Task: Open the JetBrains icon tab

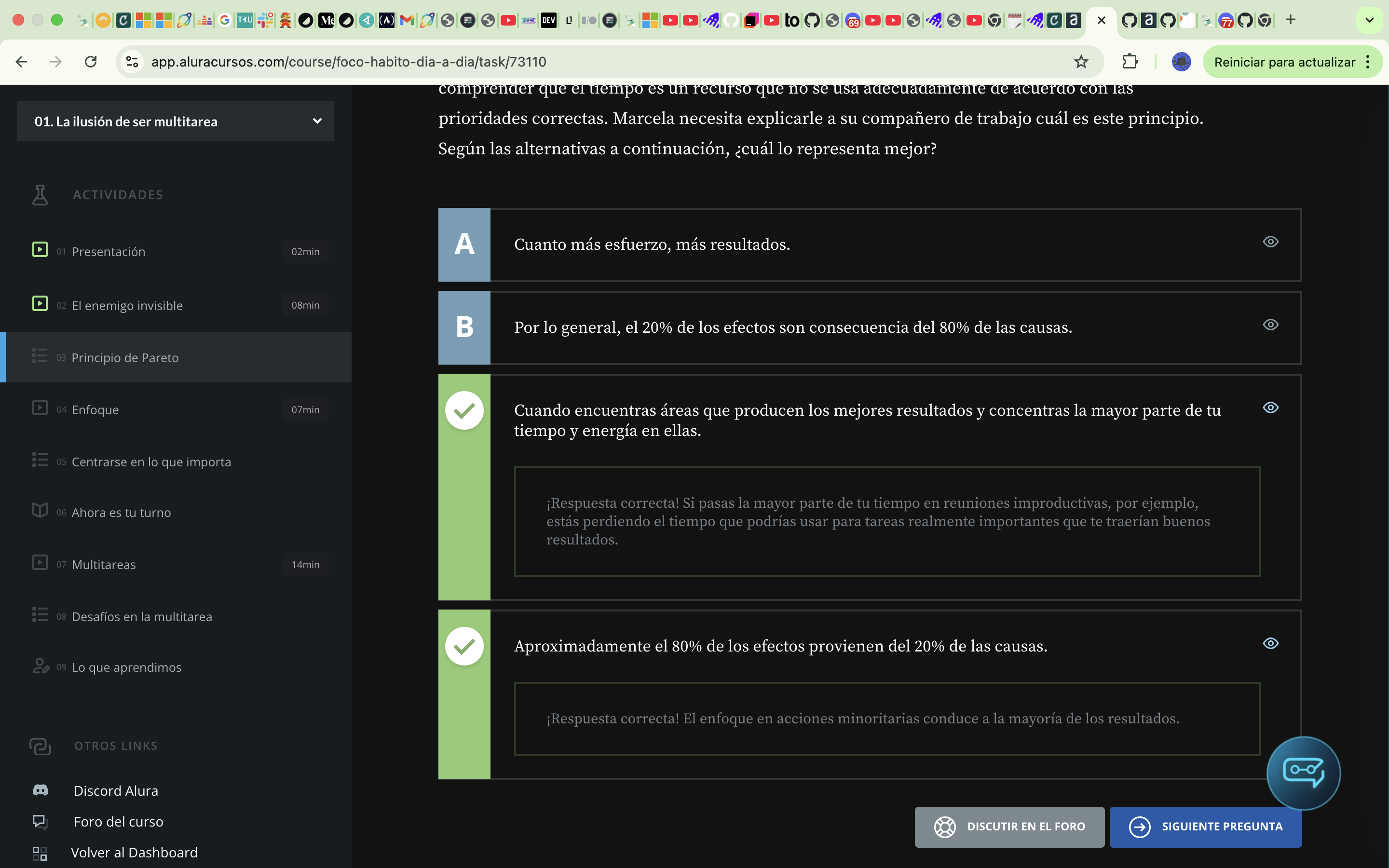Action: (x=751, y=21)
